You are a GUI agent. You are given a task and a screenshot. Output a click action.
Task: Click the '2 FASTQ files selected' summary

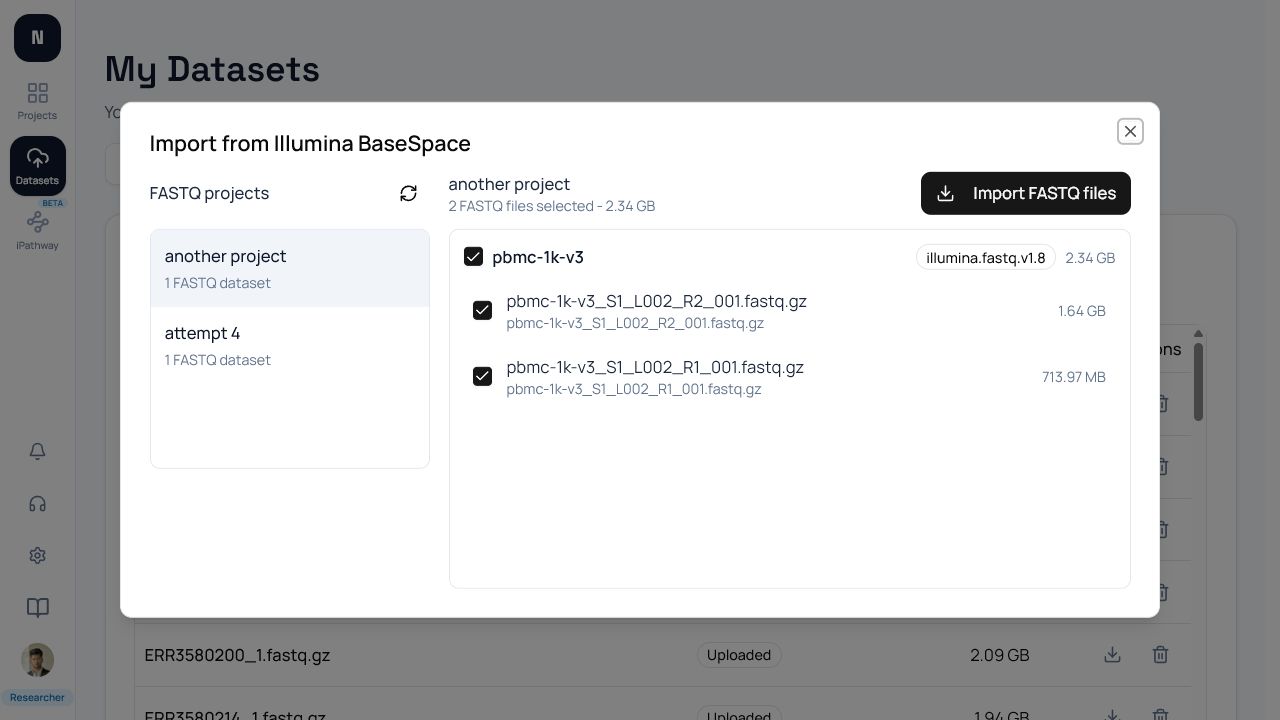pos(551,206)
